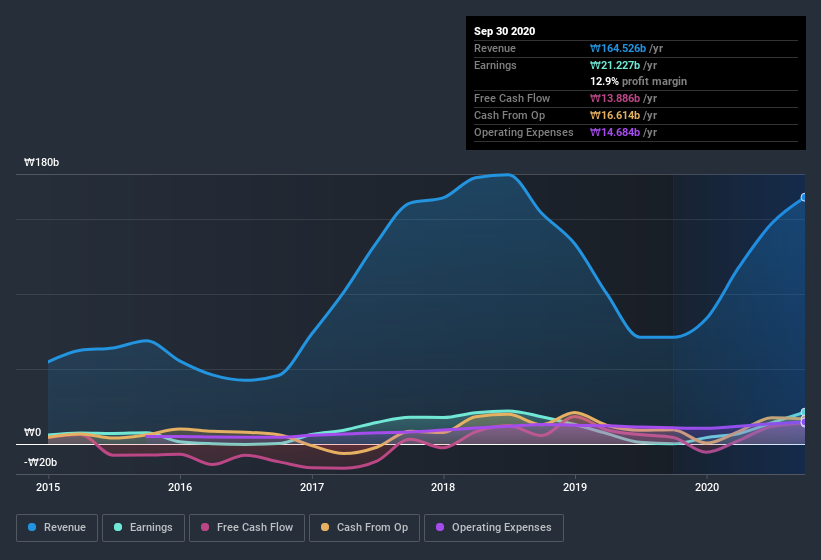Toggle Cash From Op legend item

tap(364, 527)
